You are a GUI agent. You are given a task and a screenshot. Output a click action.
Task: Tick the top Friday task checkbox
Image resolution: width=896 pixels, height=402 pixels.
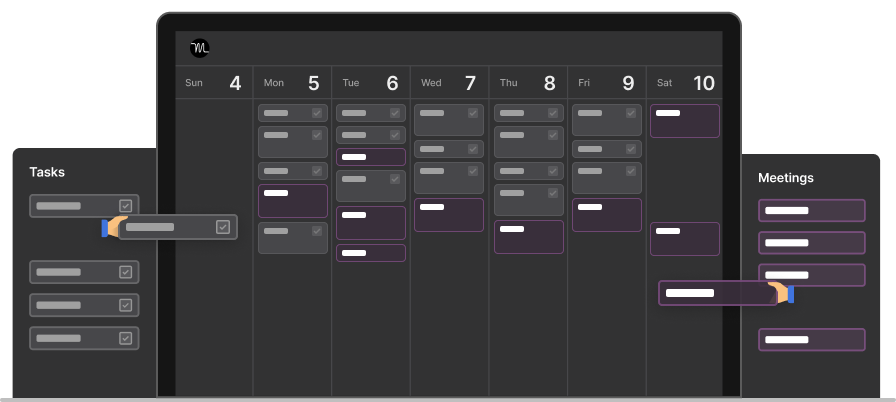(x=631, y=113)
